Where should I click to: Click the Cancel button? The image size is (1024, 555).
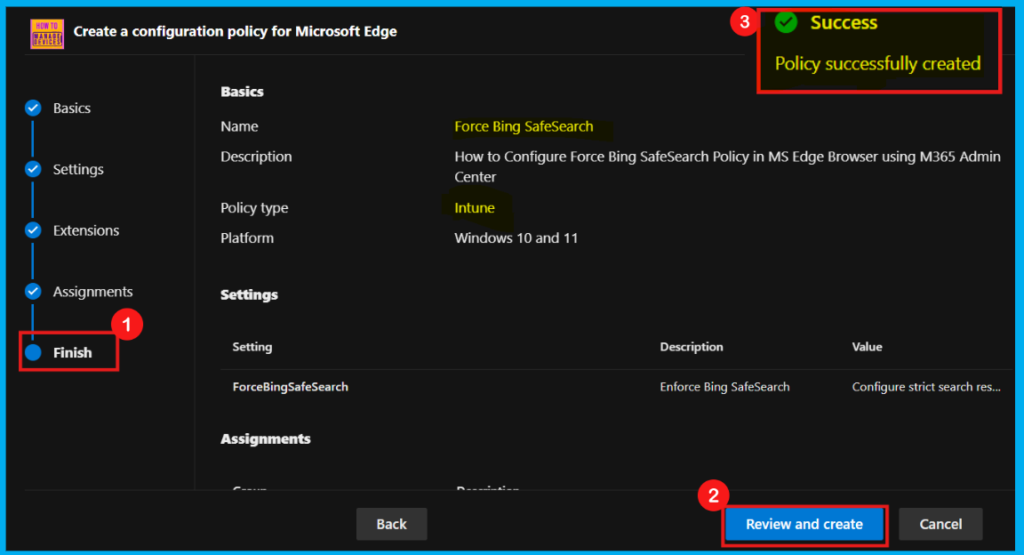click(940, 524)
